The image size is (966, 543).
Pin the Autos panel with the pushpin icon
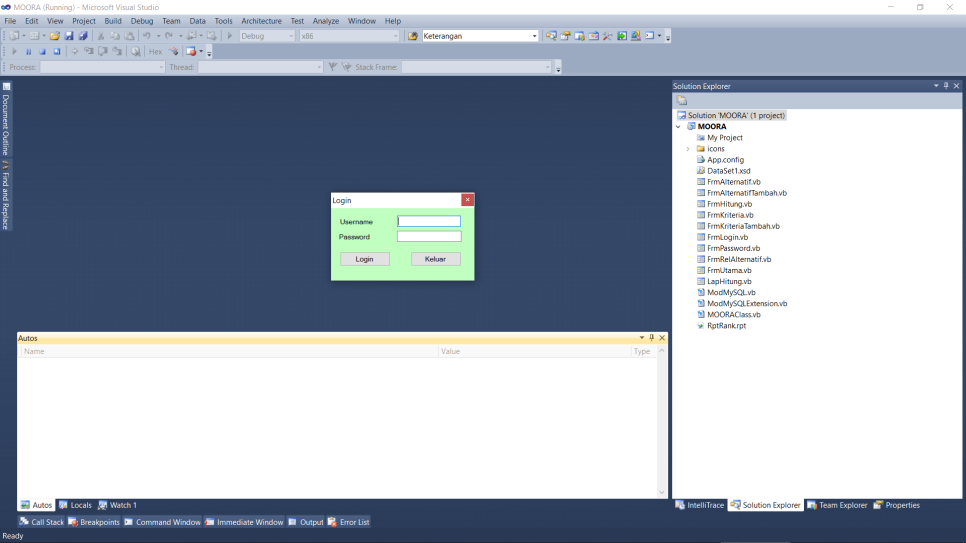coord(651,338)
